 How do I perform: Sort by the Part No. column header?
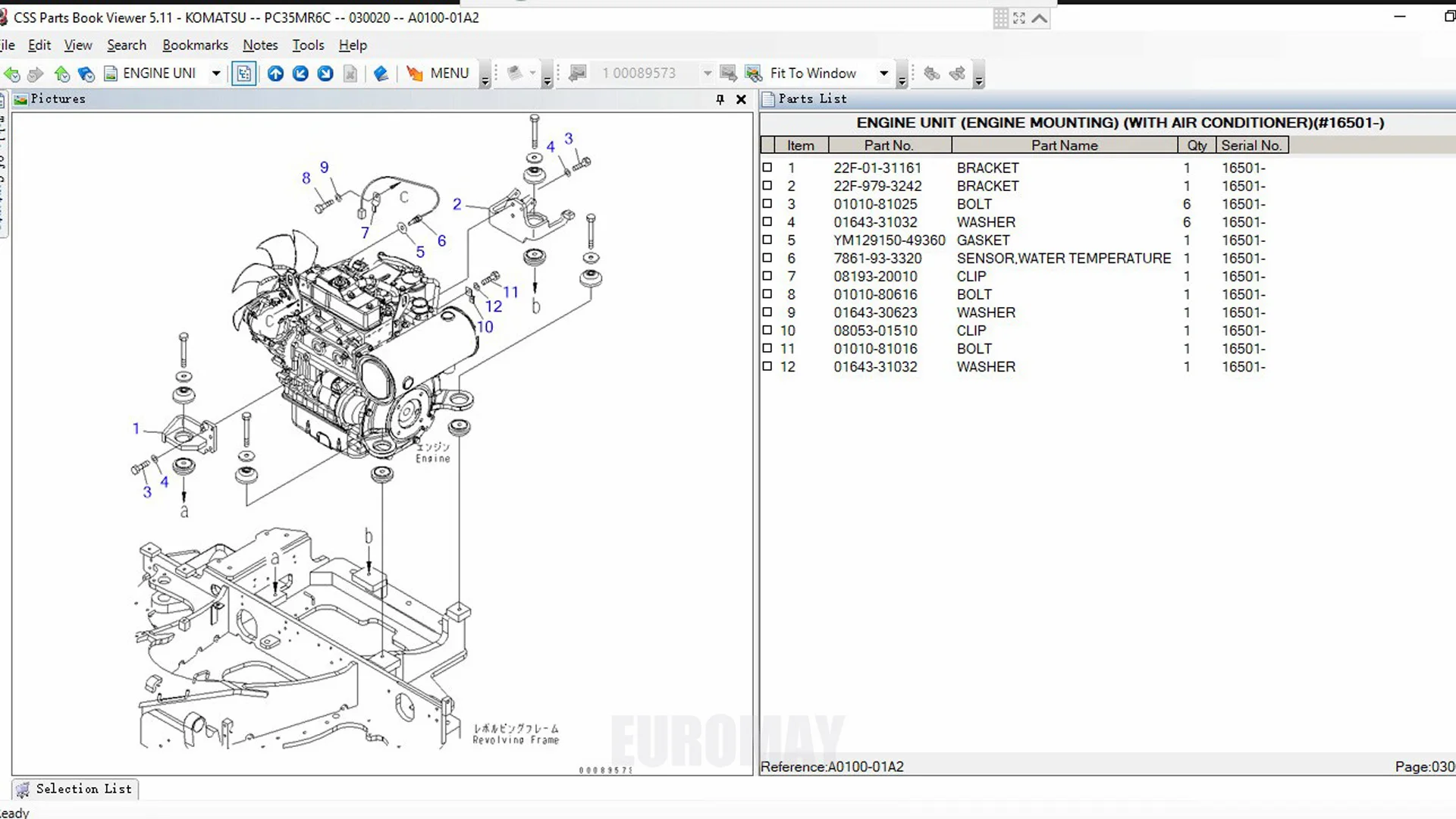point(890,146)
